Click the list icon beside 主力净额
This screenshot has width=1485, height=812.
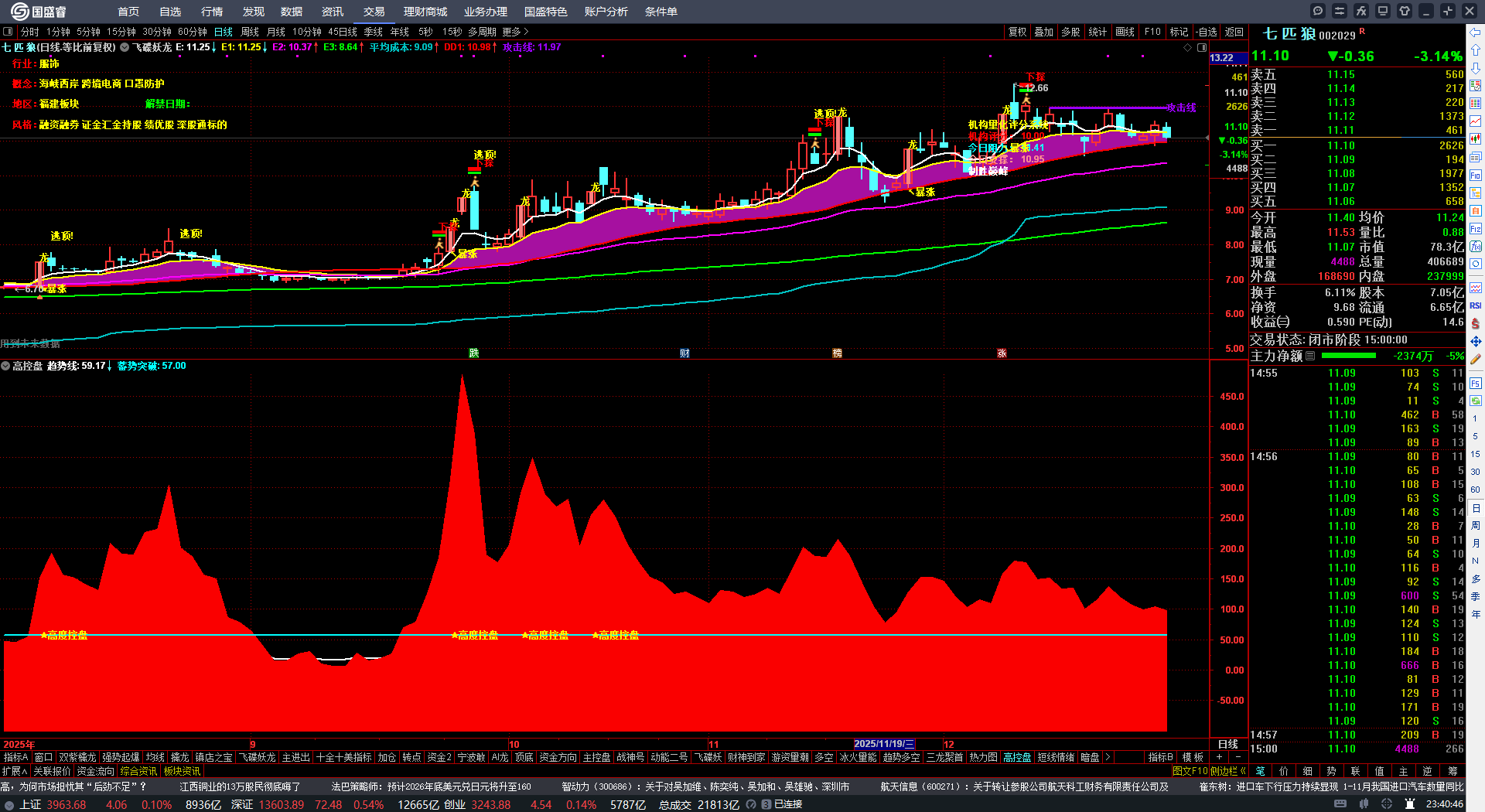point(1310,356)
